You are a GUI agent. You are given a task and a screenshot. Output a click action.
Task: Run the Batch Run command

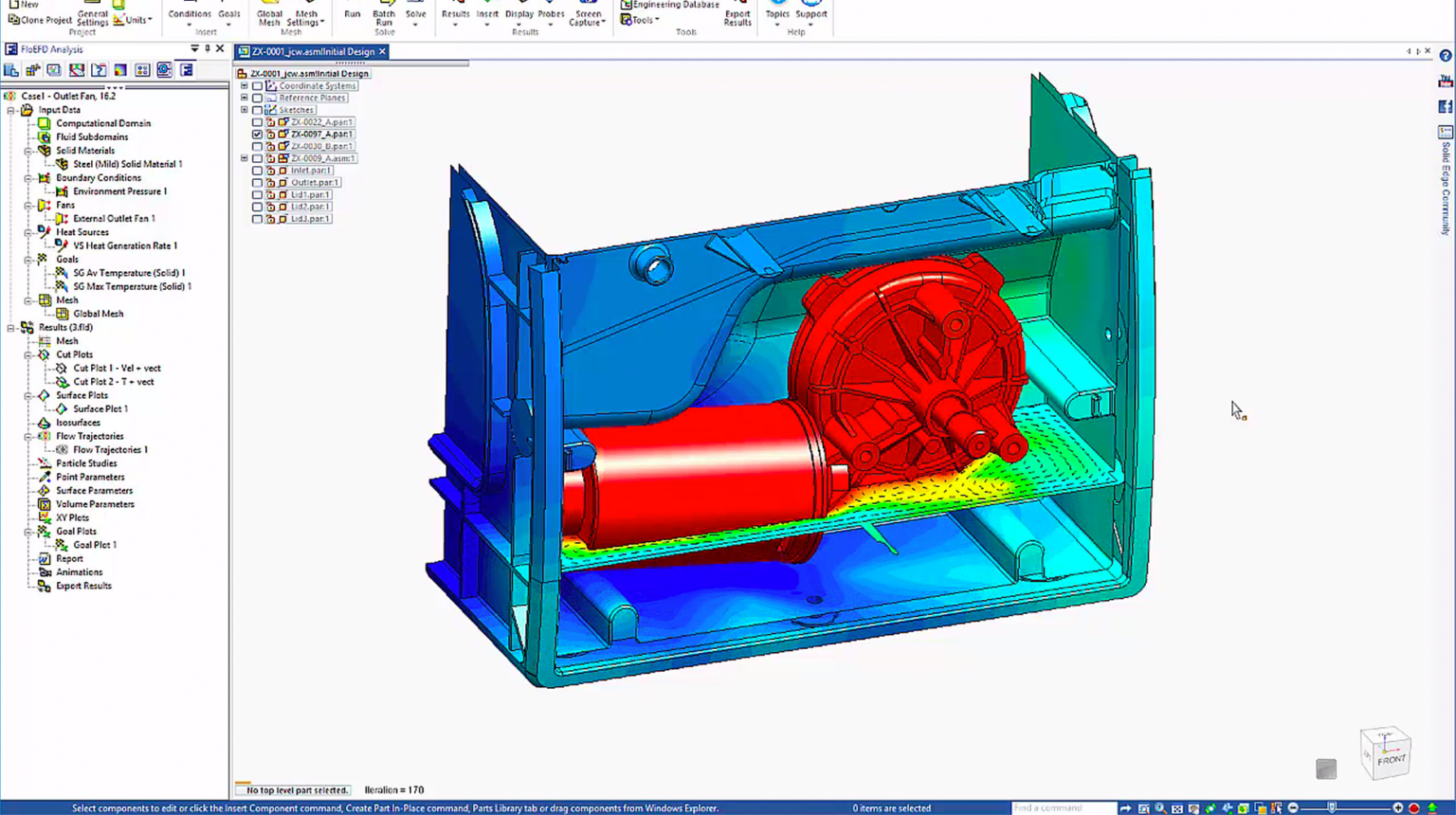coord(383,16)
